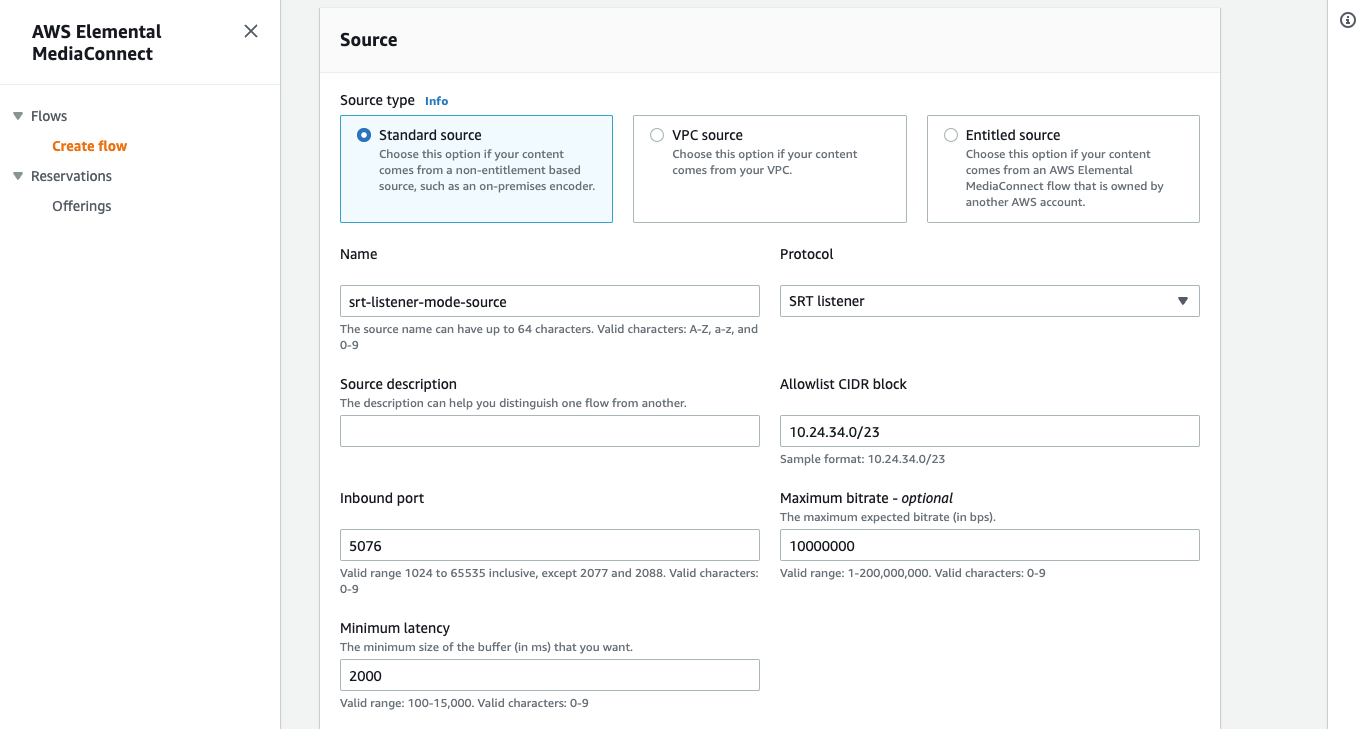This screenshot has height=729, width=1368.
Task: Edit the Inbound port field 5076
Action: pos(550,545)
